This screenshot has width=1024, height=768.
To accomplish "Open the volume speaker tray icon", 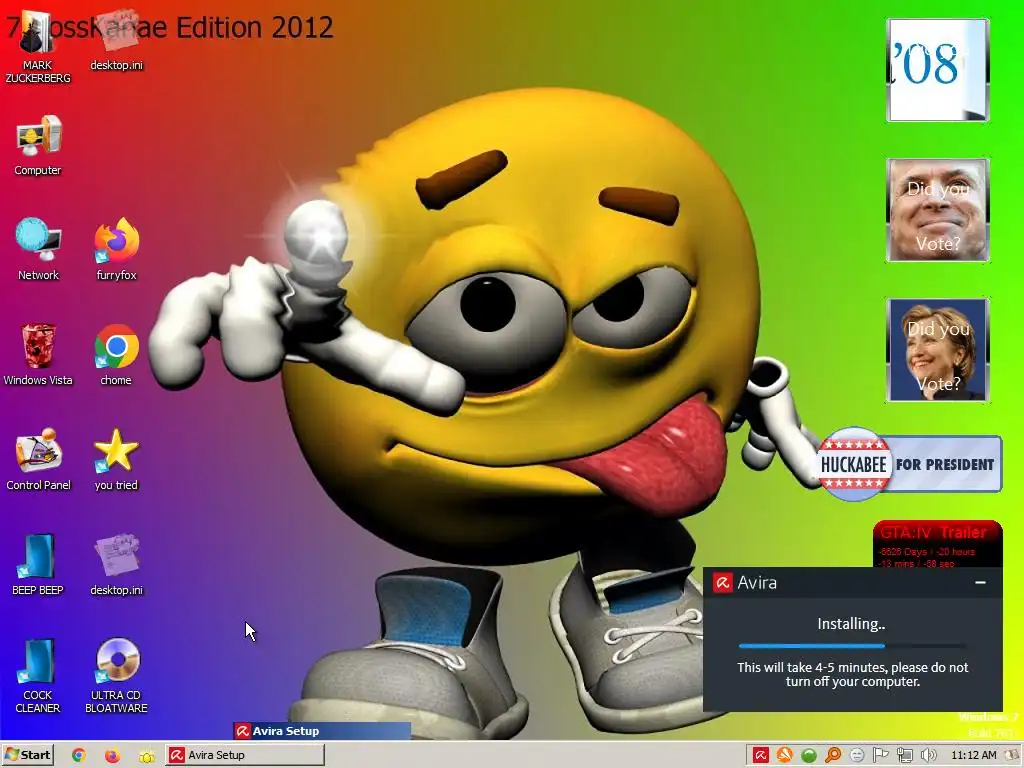I will tap(928, 756).
